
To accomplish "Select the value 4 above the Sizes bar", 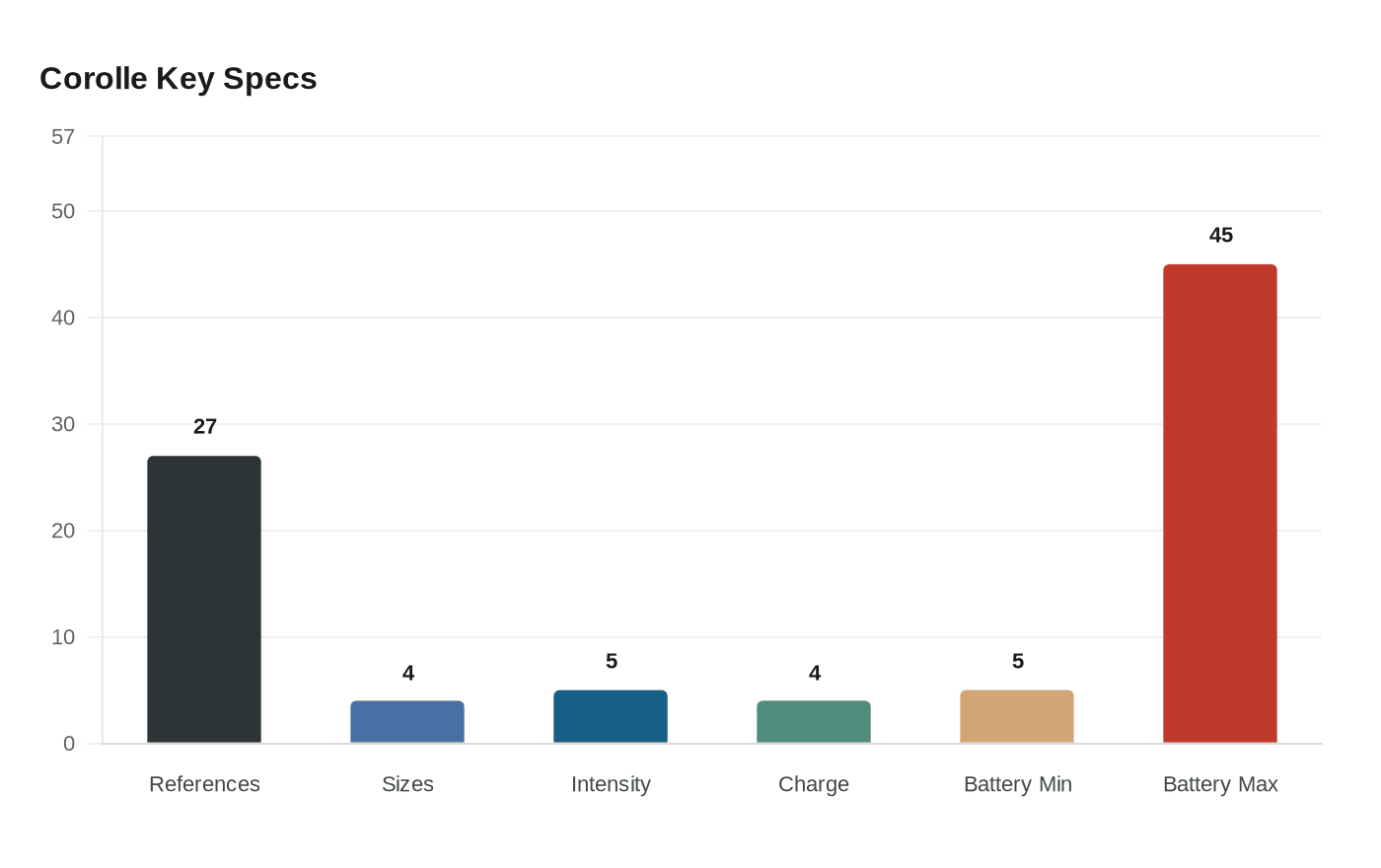I will [408, 674].
